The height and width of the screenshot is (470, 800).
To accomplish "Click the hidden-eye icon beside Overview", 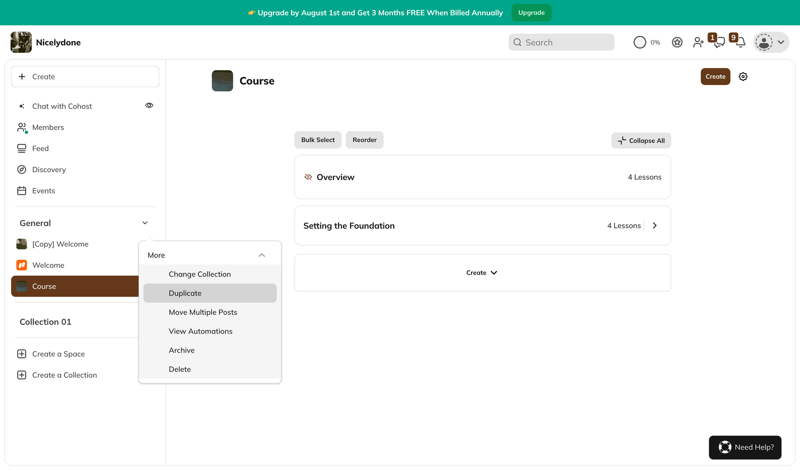I will [308, 177].
